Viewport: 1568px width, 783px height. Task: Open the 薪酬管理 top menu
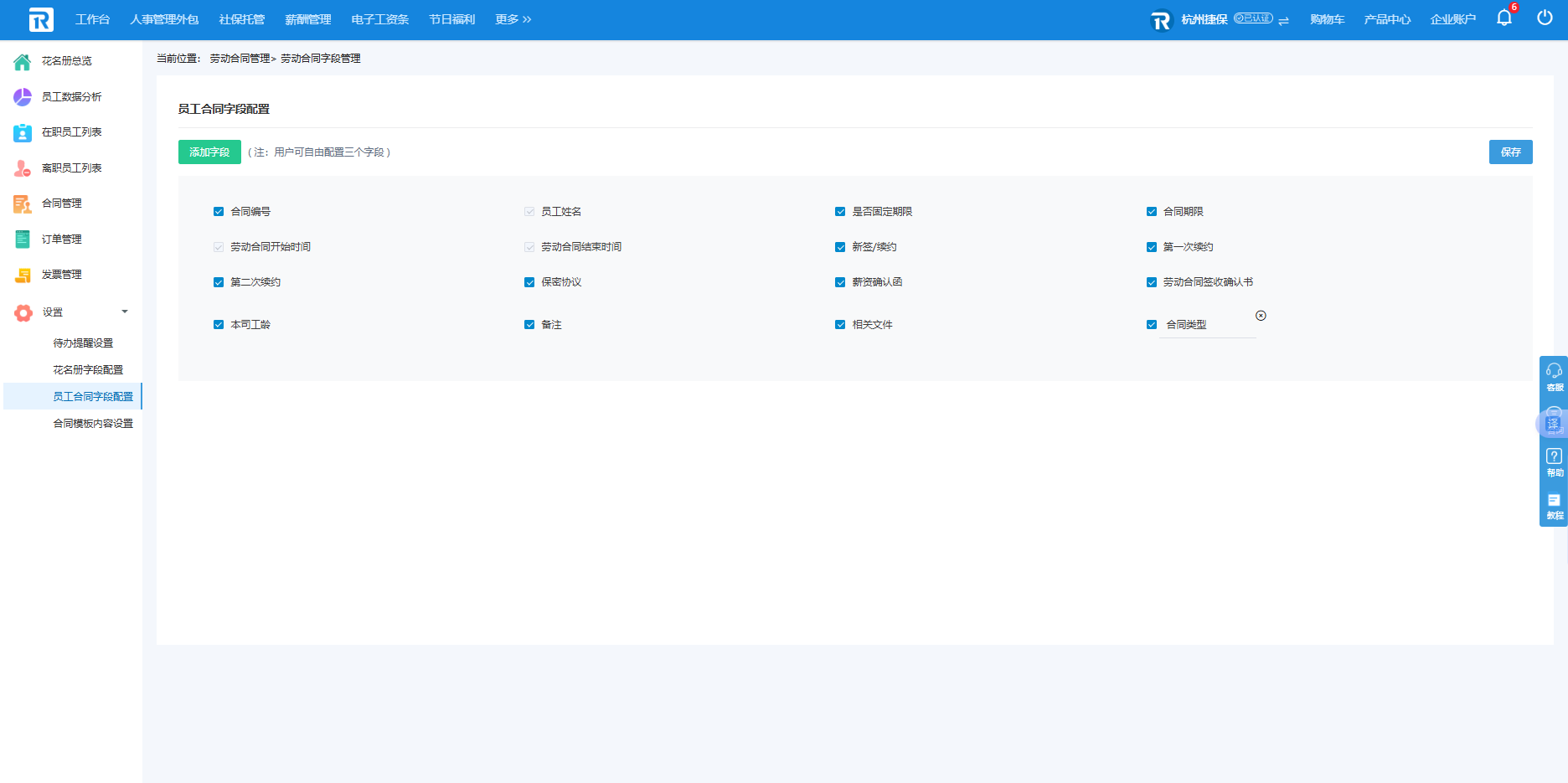[307, 19]
